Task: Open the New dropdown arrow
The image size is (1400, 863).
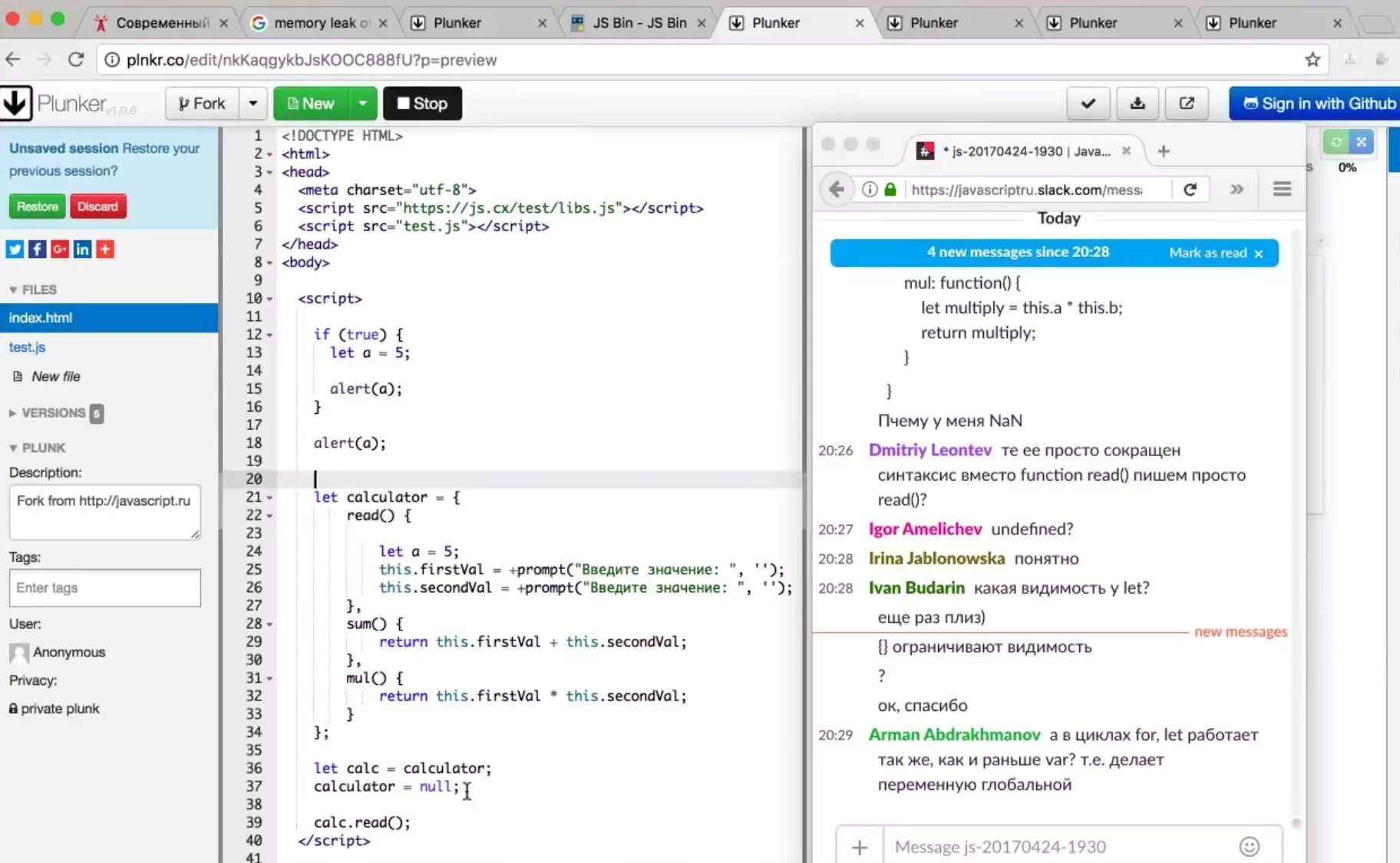Action: coord(363,104)
